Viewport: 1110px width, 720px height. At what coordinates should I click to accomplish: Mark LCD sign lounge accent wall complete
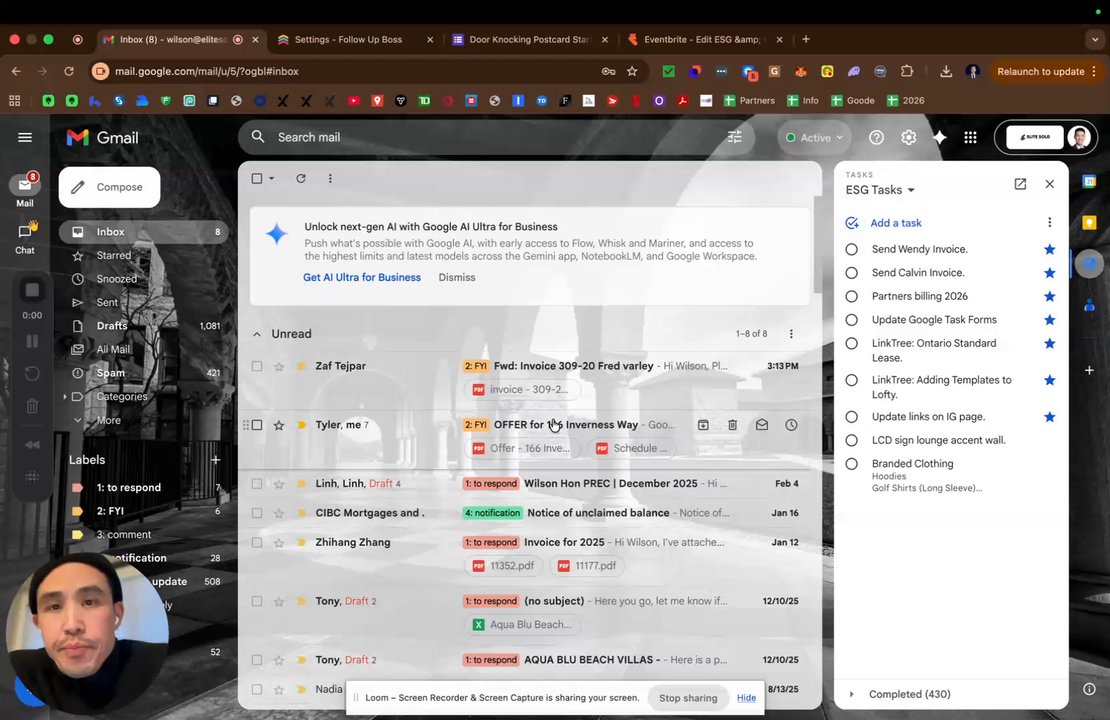coord(852,440)
